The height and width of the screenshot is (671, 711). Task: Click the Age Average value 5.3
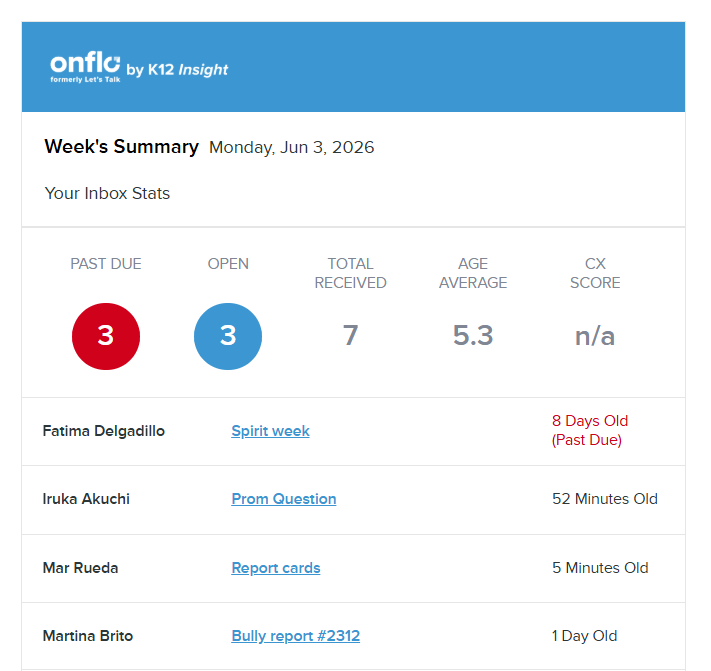(473, 335)
